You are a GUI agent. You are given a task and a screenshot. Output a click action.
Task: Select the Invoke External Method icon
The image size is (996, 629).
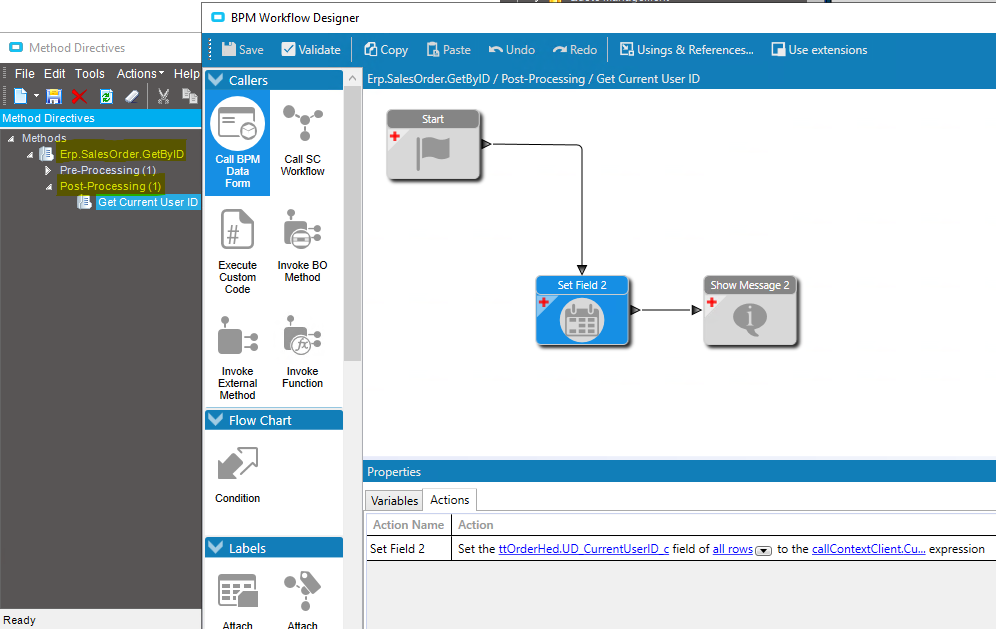point(238,358)
